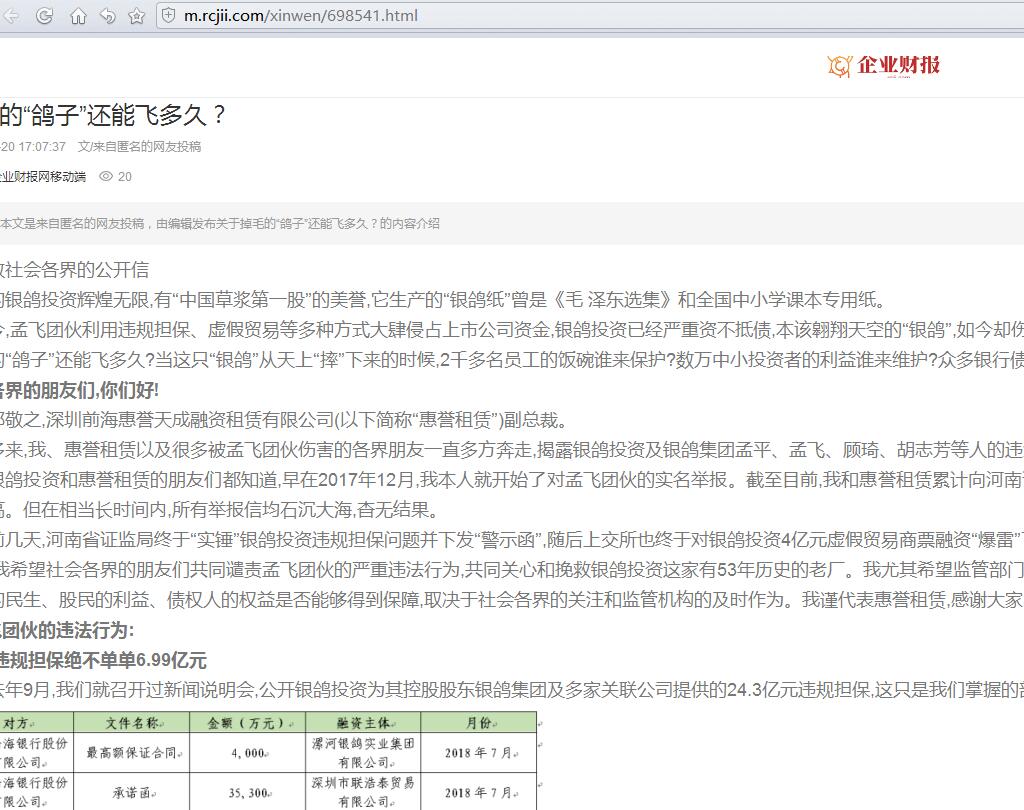The height and width of the screenshot is (810, 1024).
Task: Click the table header 月份
Action: point(479,722)
